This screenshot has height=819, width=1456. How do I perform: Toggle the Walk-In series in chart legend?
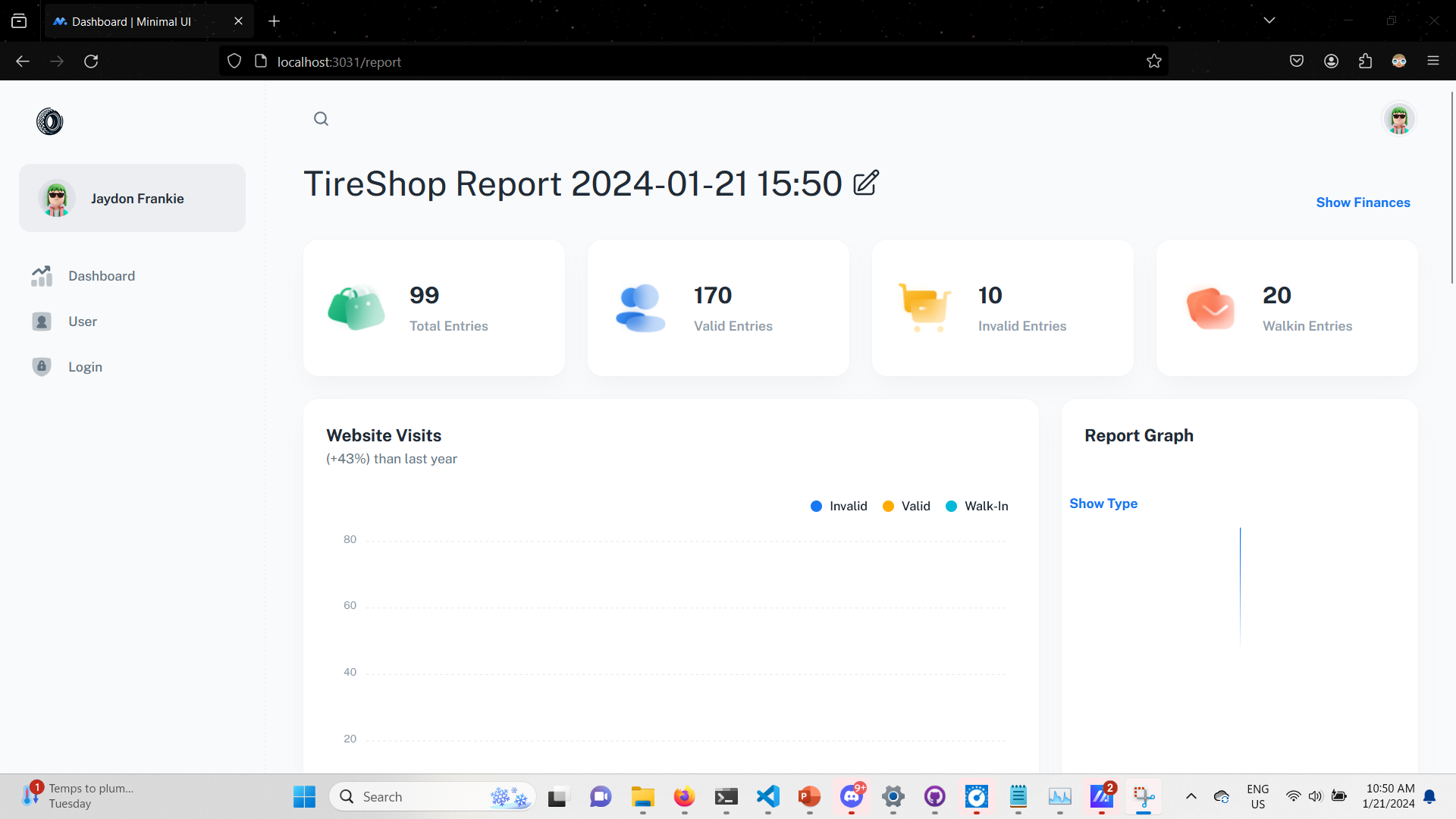pos(977,506)
